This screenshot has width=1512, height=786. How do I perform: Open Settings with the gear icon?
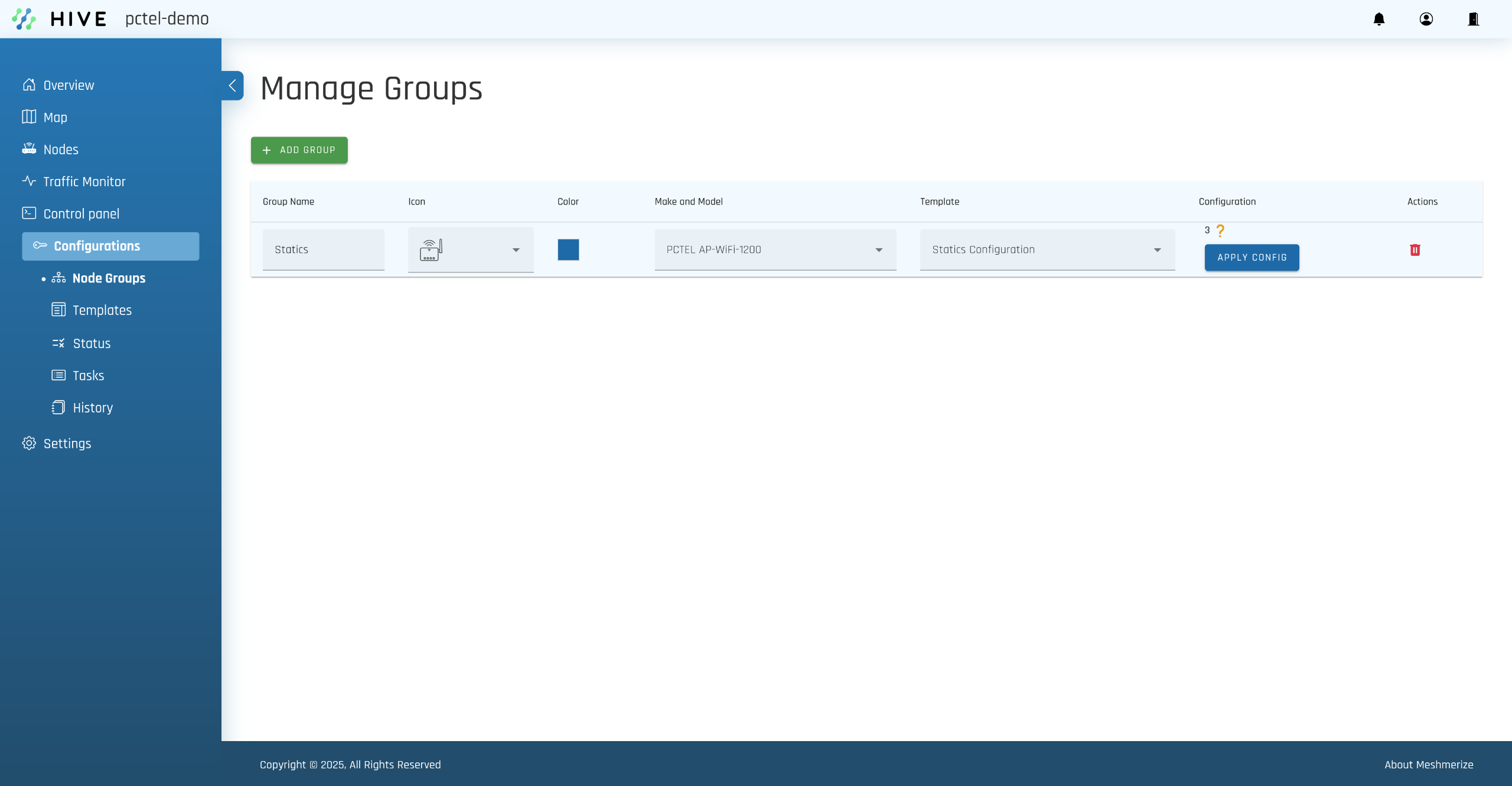pyautogui.click(x=29, y=443)
